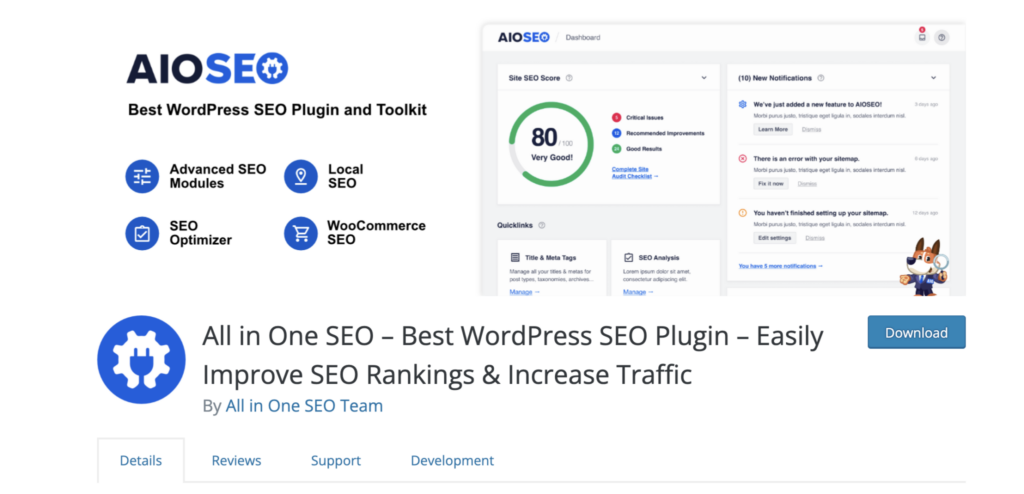This screenshot has width=1024, height=494.
Task: Click the green Good Results count badge
Action: (616, 149)
